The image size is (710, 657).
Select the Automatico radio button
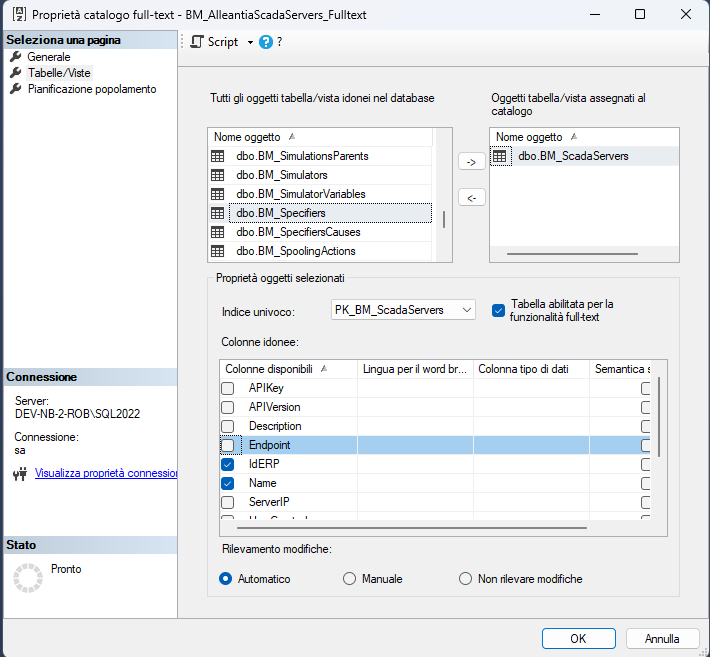coord(225,579)
